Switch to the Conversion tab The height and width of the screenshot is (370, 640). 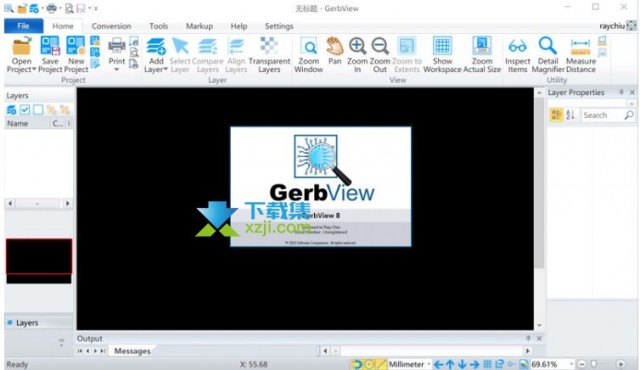(x=111, y=26)
